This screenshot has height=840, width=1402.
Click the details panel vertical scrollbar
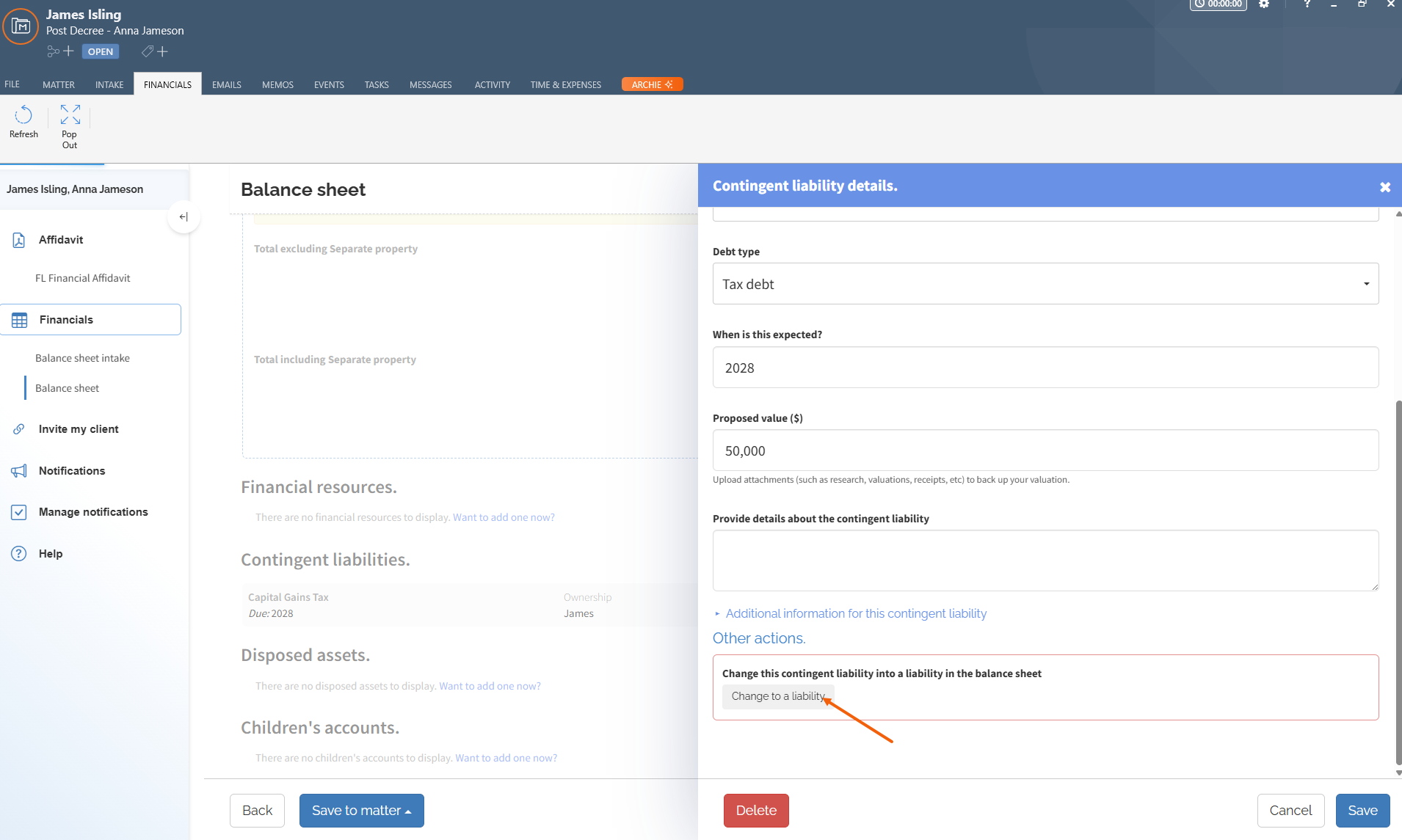pos(1398,580)
